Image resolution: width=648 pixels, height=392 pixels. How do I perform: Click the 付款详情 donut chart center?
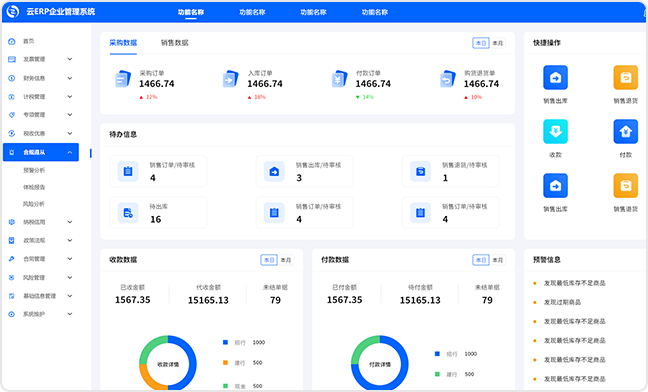coord(380,364)
